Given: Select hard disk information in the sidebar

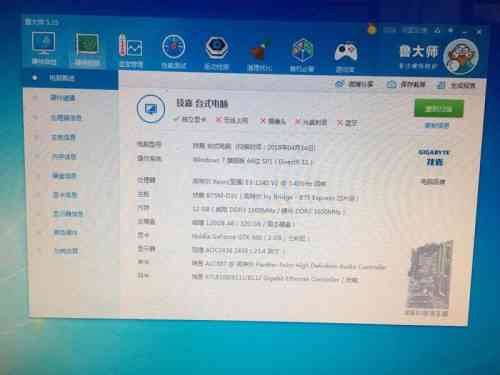Looking at the screenshot, I should click(64, 176).
